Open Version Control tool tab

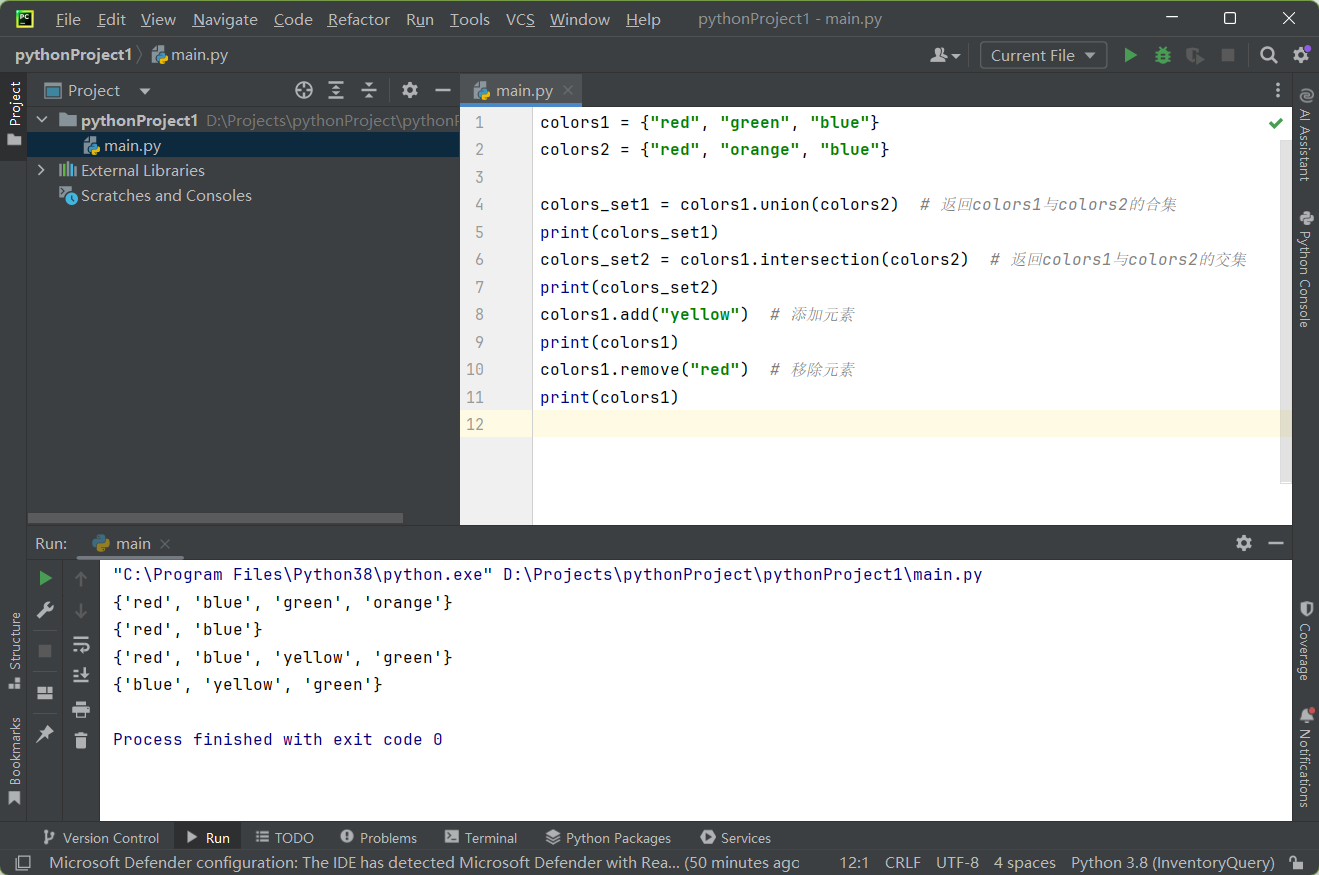pyautogui.click(x=100, y=838)
